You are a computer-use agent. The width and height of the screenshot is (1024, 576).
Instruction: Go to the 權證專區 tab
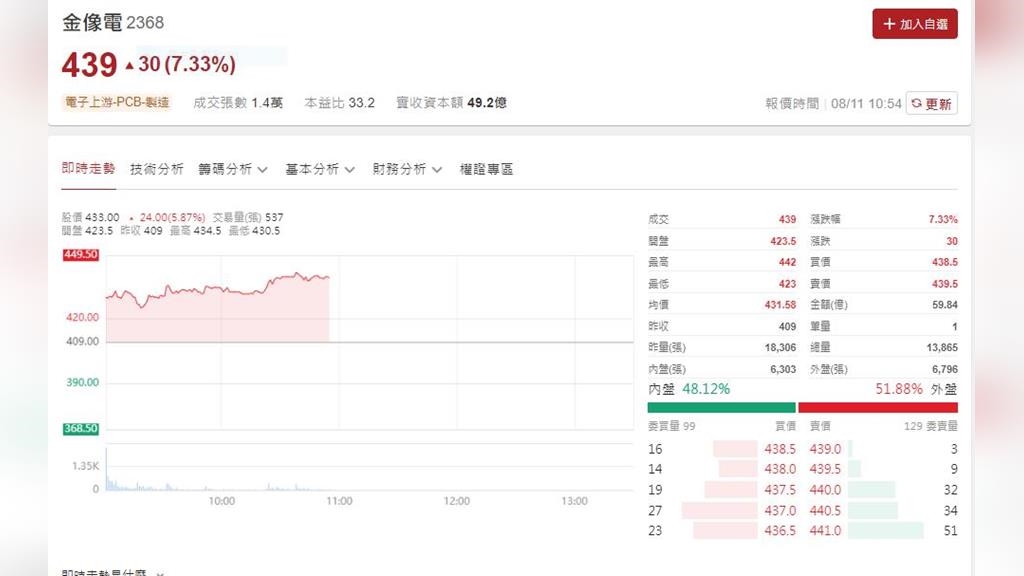[486, 169]
